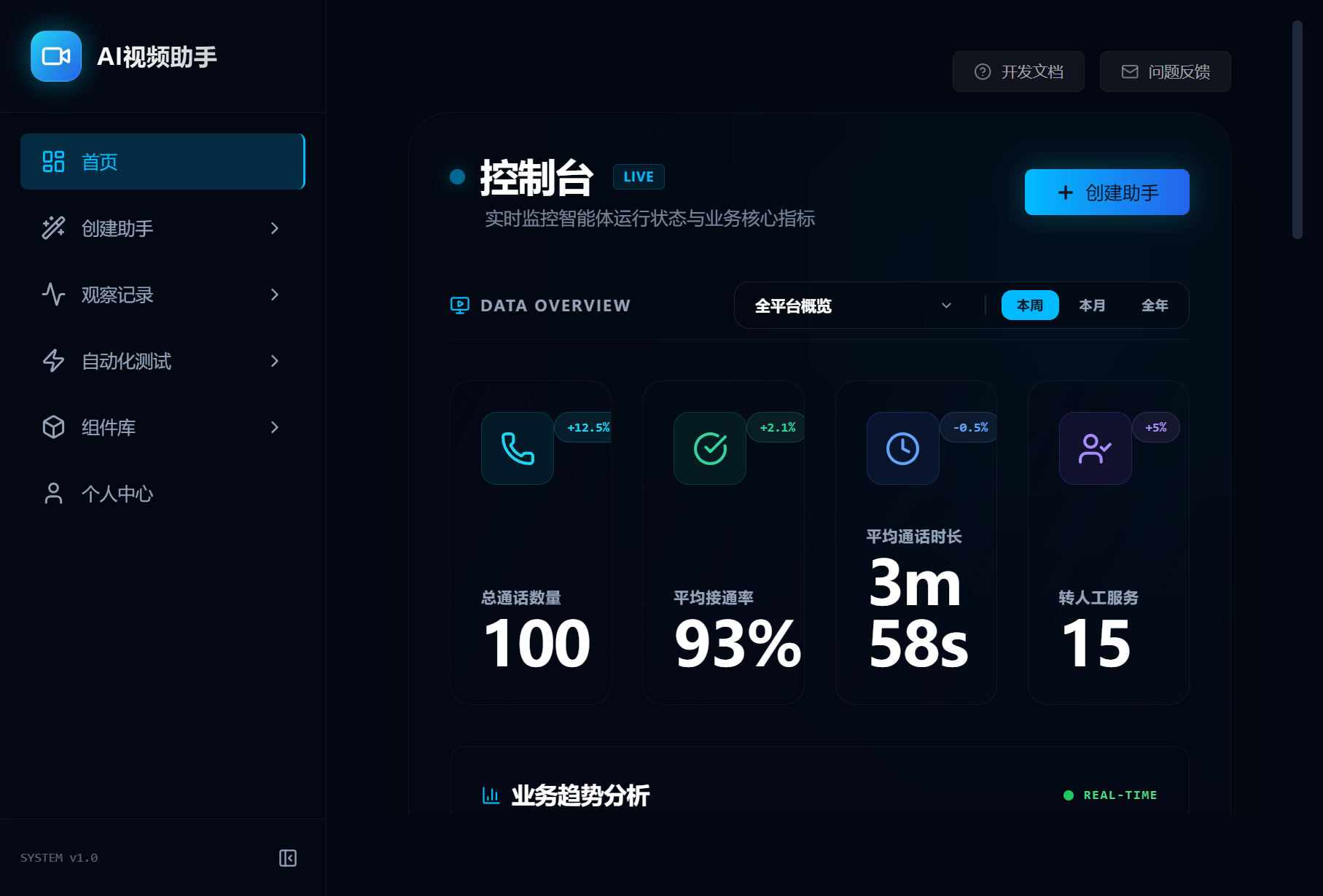Click the page vertical scrollbar thumb
This screenshot has height=896, width=1323.
pyautogui.click(x=1297, y=130)
